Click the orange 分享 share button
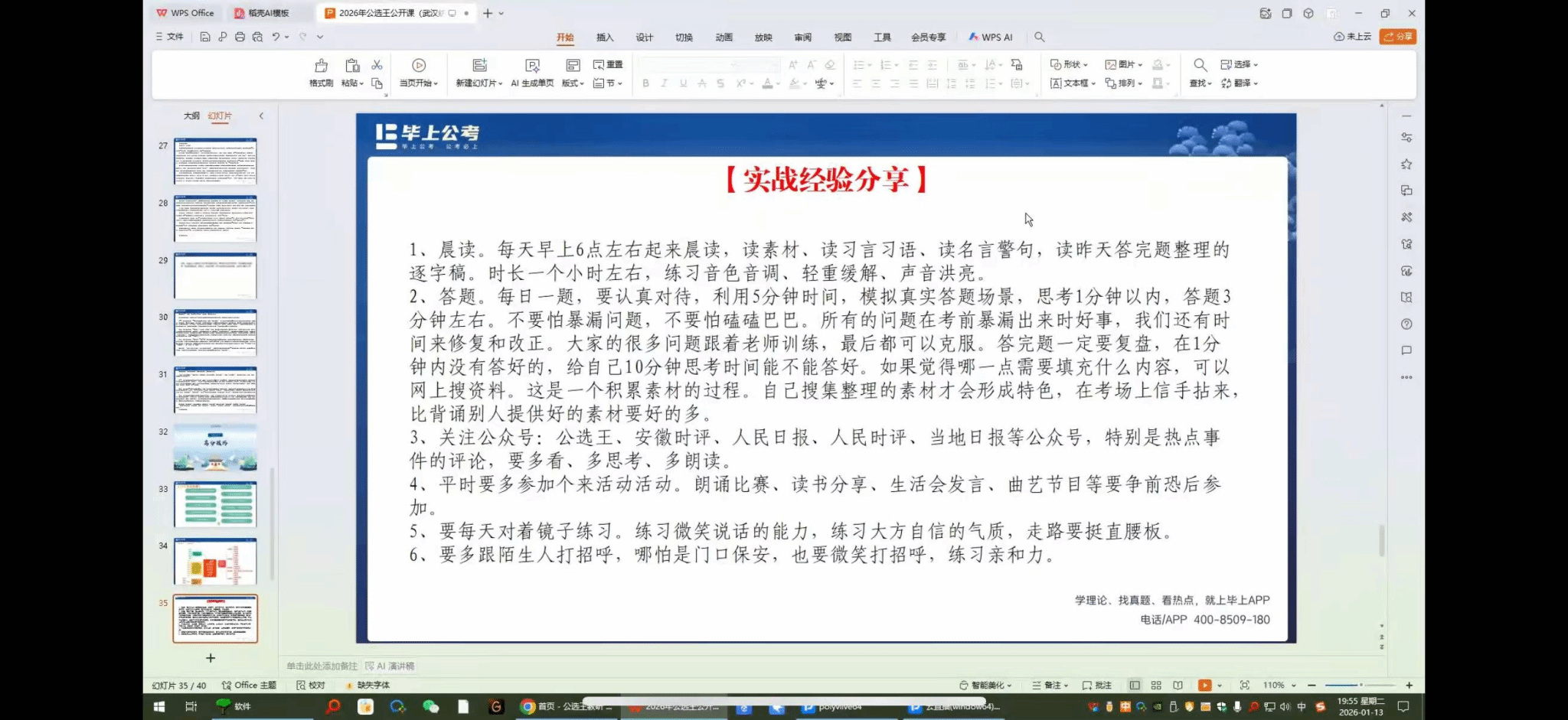The width and height of the screenshot is (1568, 720). point(1397,37)
